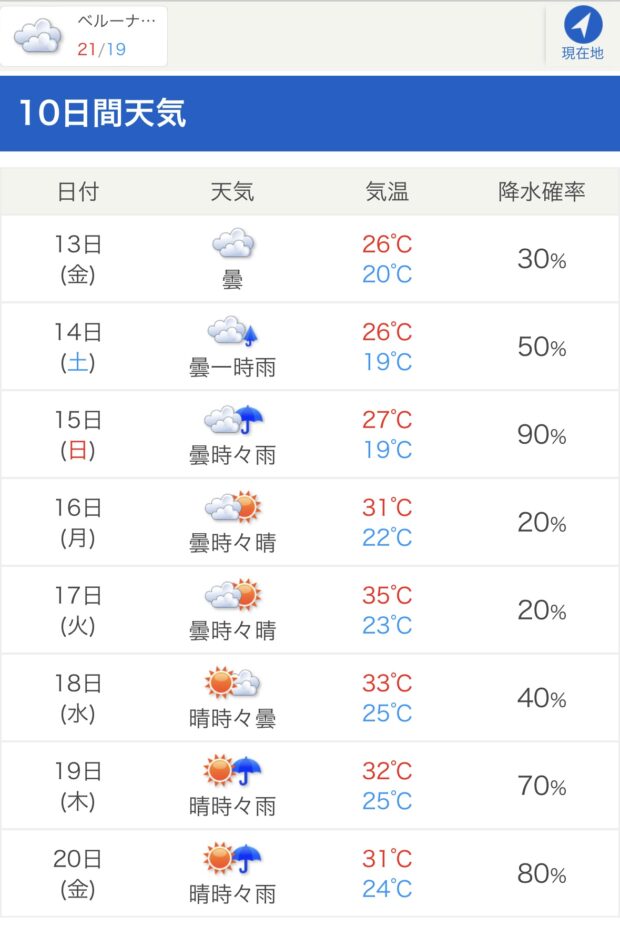Open the ベルーナ location weather card
620x927 pixels.
pyautogui.click(x=84, y=36)
